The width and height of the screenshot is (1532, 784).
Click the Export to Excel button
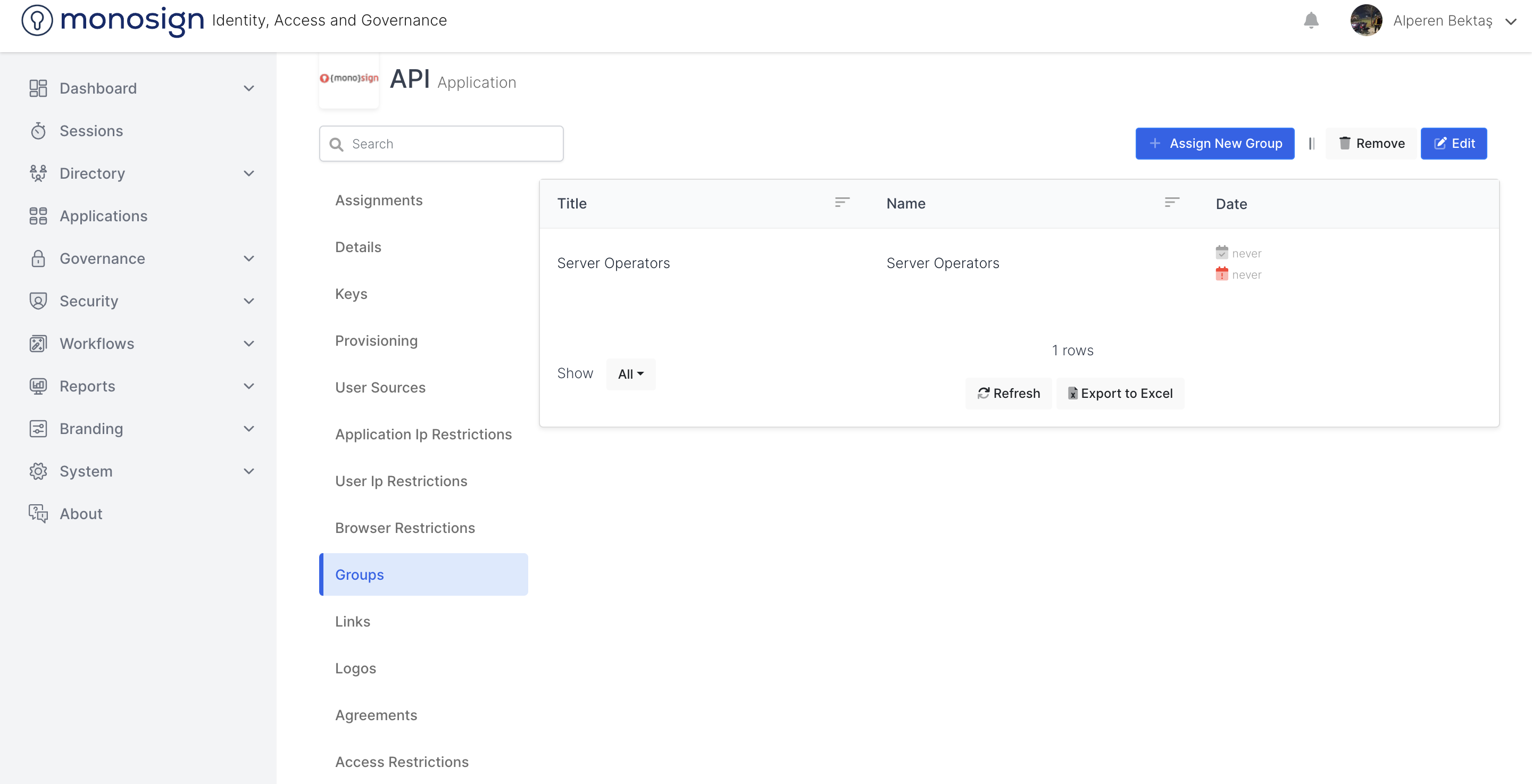coord(1120,393)
